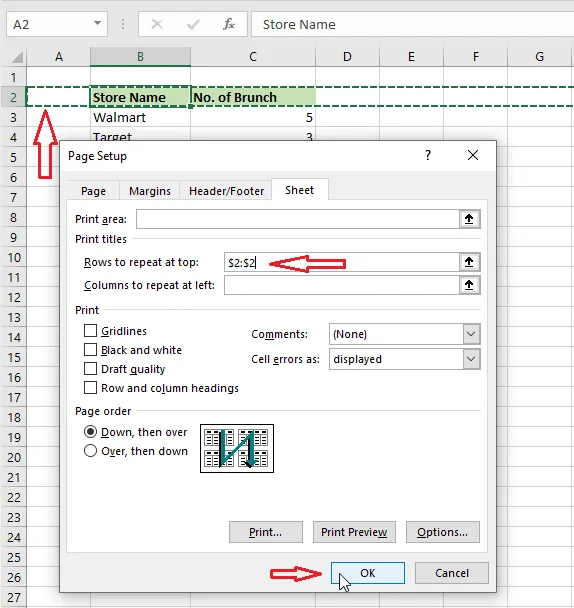
Task: Click the Insert Function fx icon
Action: [x=228, y=24]
